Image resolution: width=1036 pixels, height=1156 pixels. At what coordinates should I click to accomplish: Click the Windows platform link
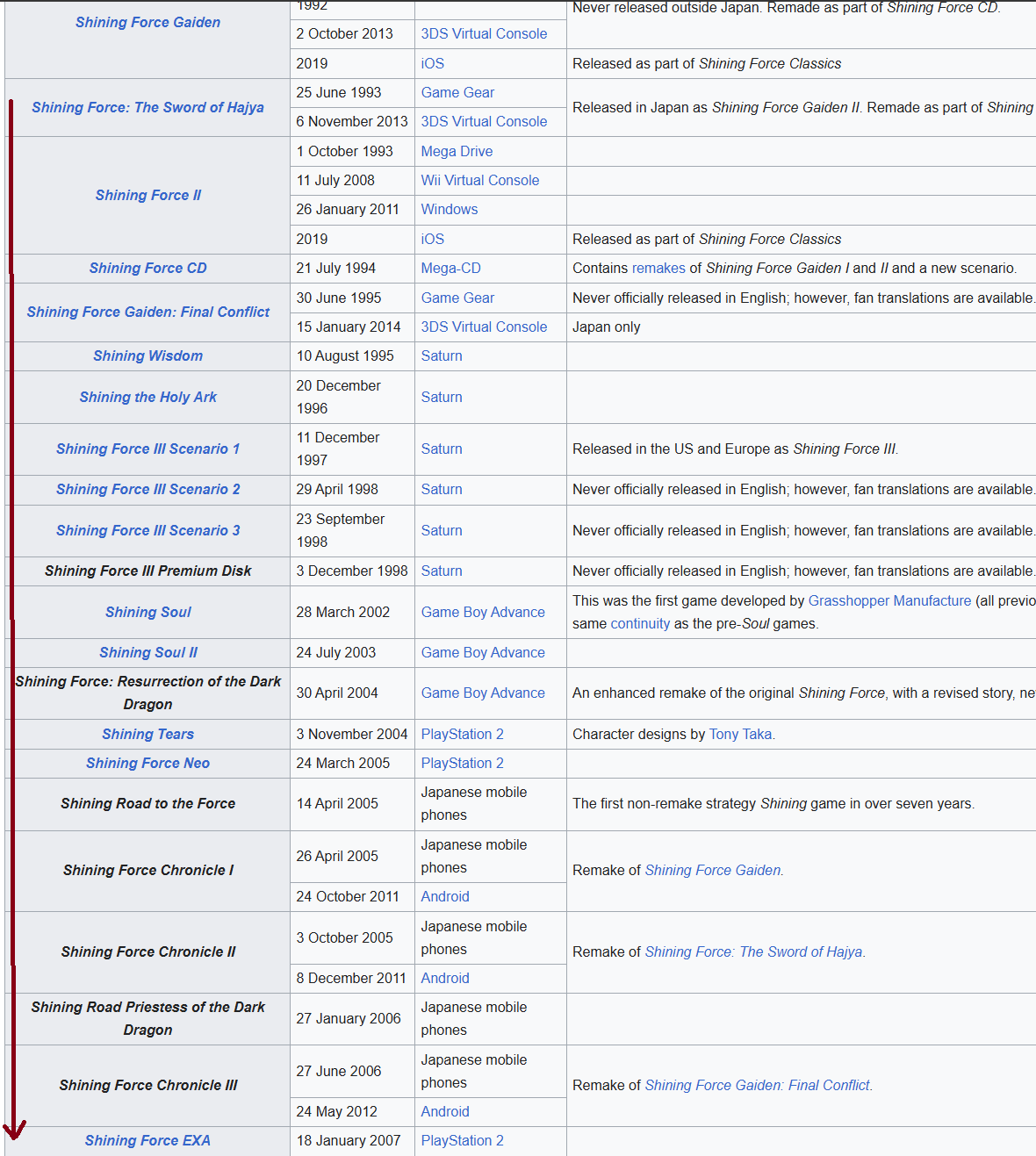click(x=449, y=210)
